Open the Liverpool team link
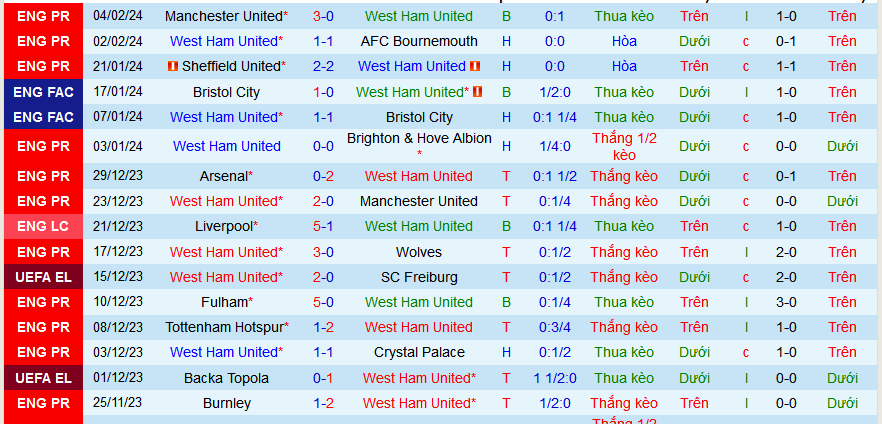This screenshot has height=424, width=882. click(x=224, y=226)
